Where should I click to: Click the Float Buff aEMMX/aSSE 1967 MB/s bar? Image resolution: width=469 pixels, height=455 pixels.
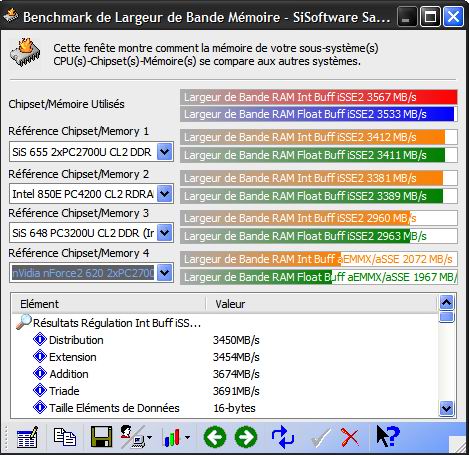[x=319, y=277]
